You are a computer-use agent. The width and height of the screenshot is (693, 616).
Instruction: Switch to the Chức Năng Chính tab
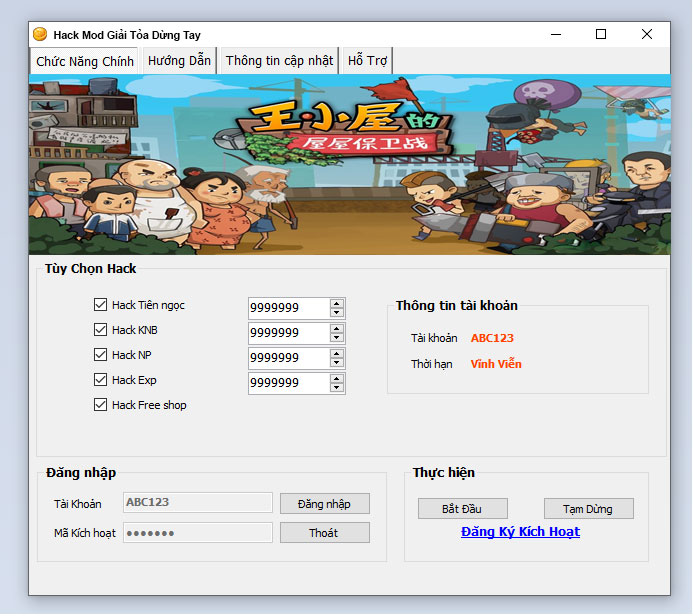click(x=84, y=61)
